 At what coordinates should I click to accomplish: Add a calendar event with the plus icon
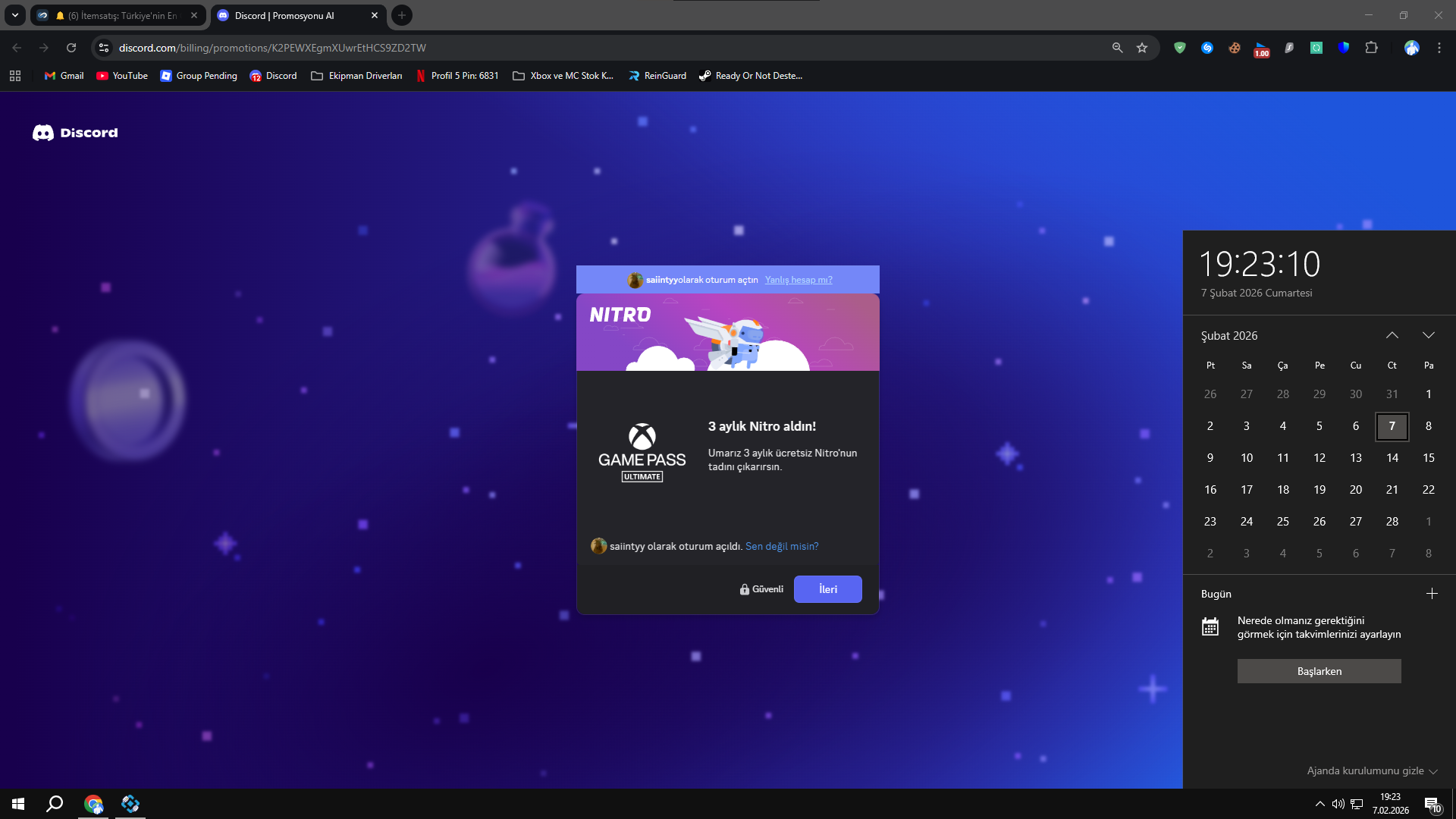(1432, 594)
